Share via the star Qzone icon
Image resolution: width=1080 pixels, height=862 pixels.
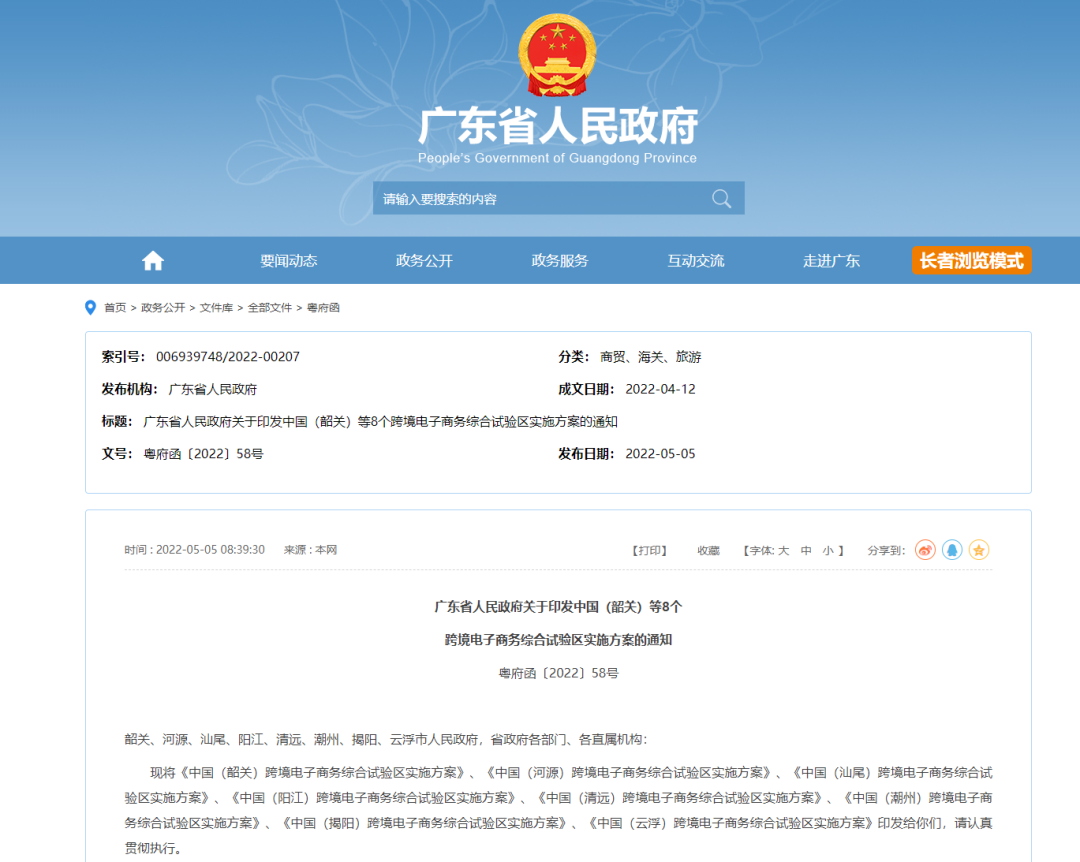(979, 550)
